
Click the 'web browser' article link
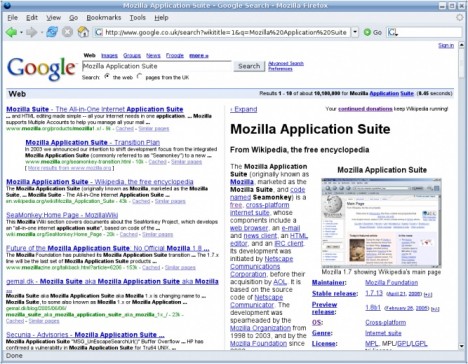click(249, 228)
